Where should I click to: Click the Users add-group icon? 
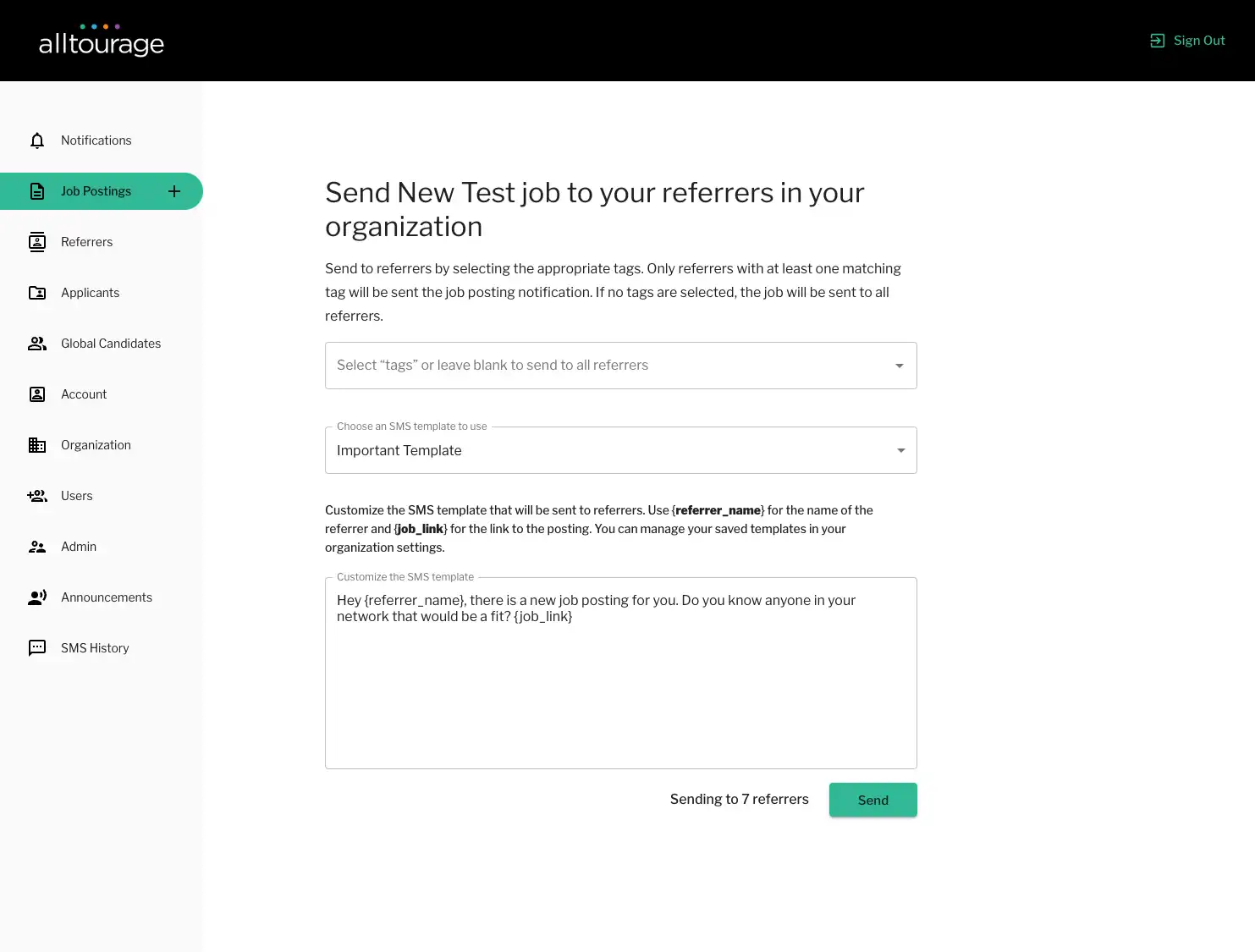coord(37,496)
